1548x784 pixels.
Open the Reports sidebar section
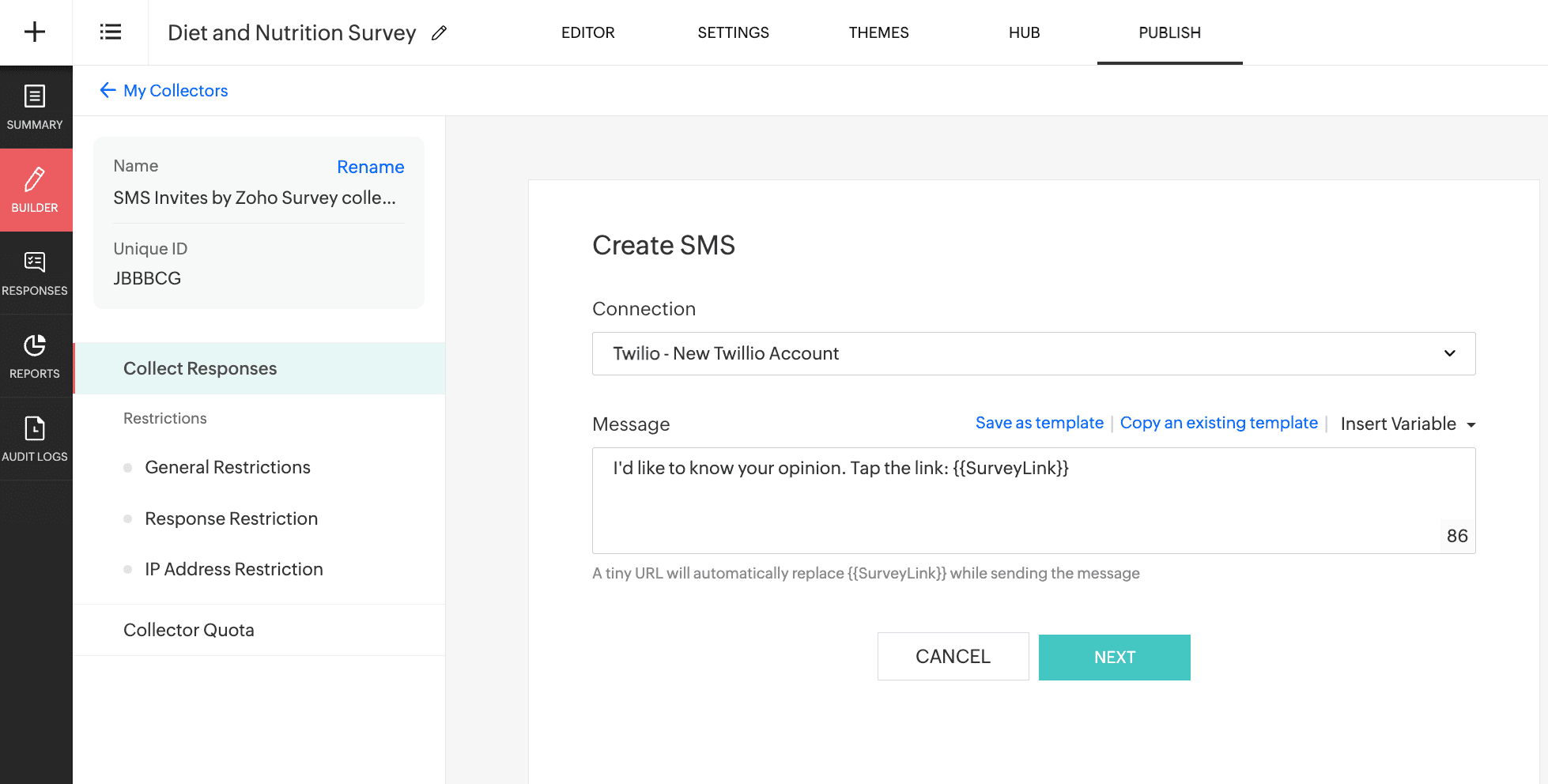click(35, 356)
